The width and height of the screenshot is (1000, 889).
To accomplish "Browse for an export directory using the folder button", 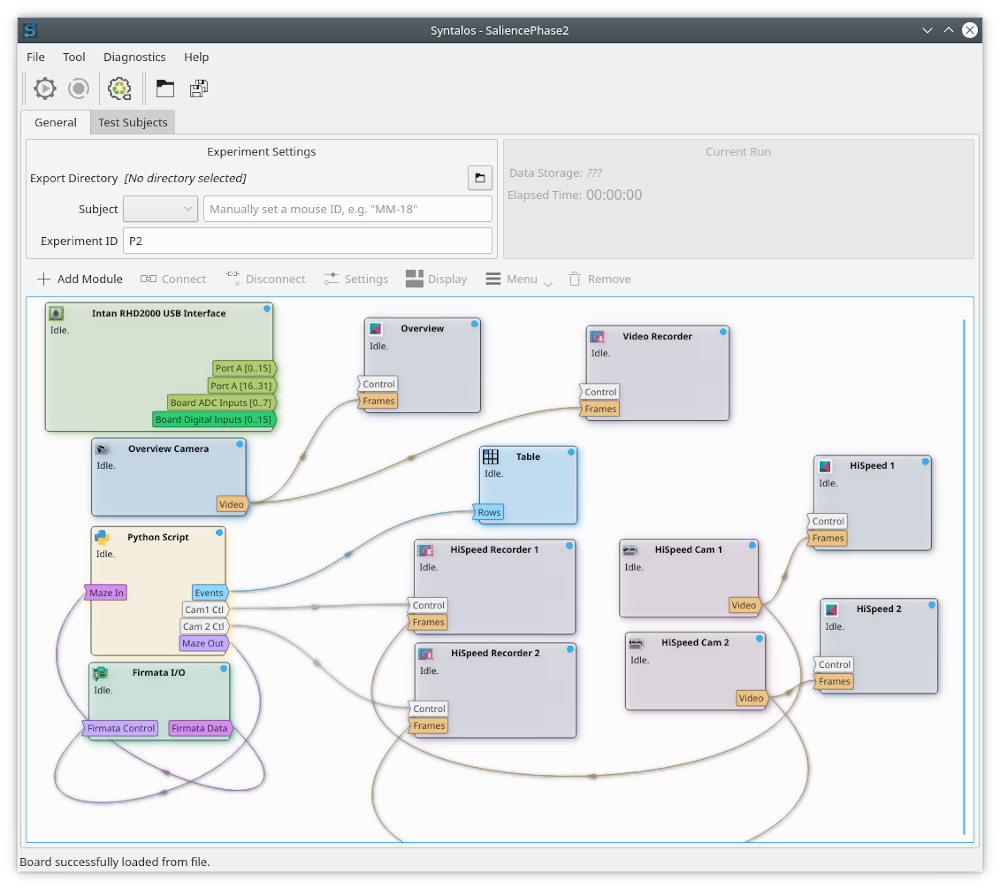I will tap(480, 178).
